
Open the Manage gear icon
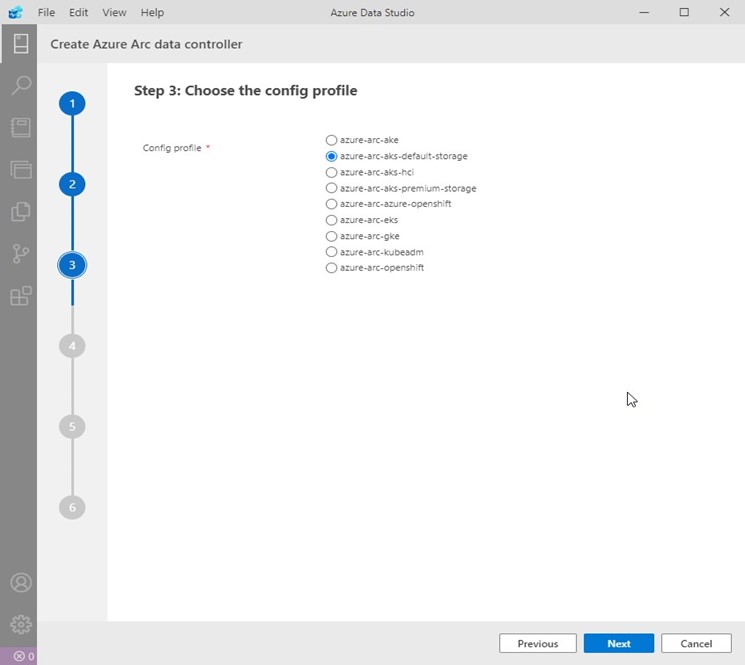21,624
